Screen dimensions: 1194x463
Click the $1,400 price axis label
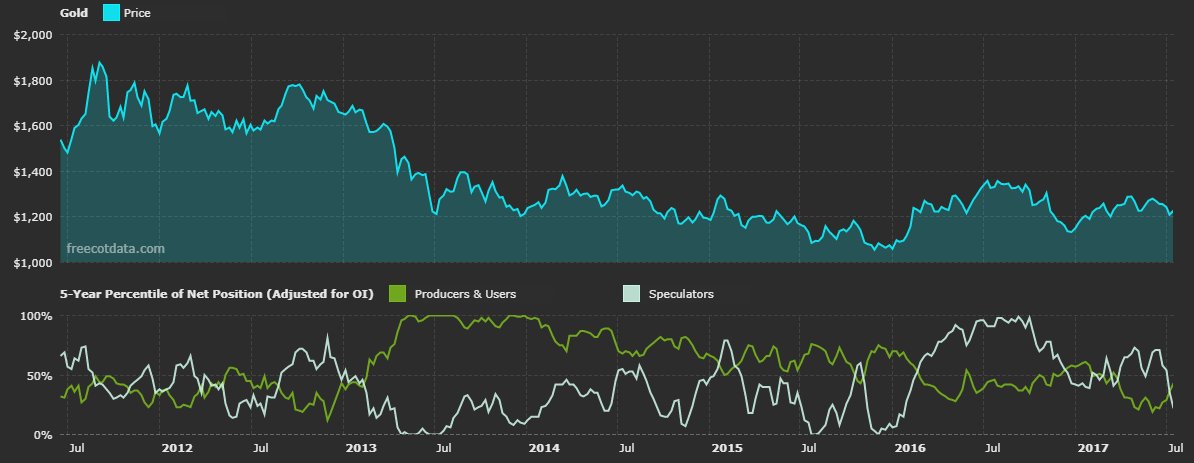33,172
